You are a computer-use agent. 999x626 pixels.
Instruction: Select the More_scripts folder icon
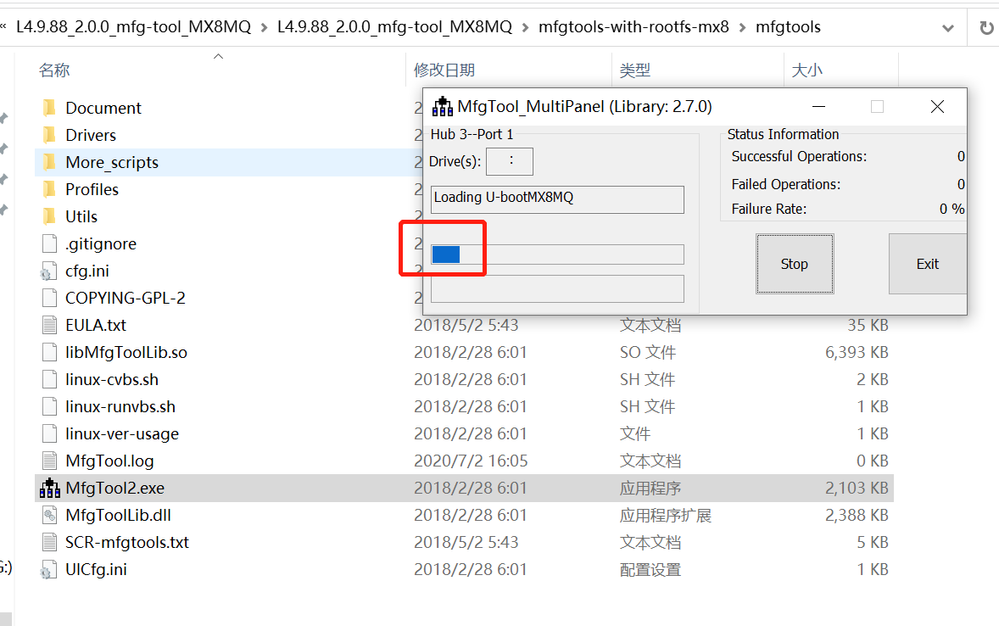49,162
